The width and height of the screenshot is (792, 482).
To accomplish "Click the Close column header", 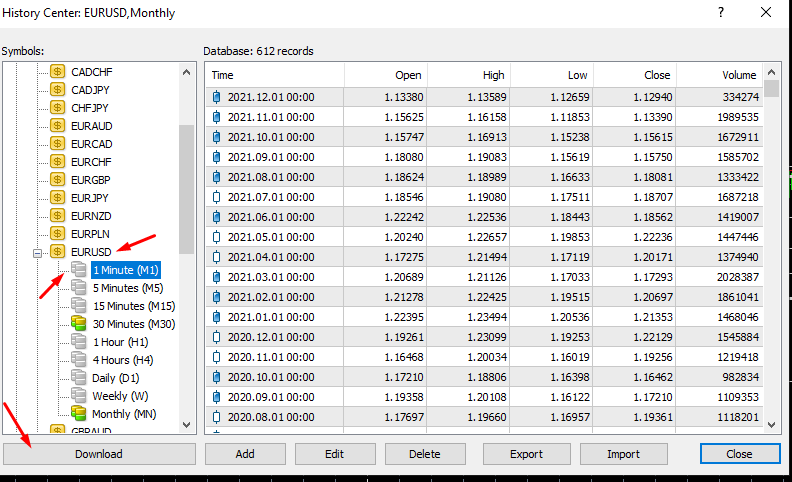I will click(635, 75).
